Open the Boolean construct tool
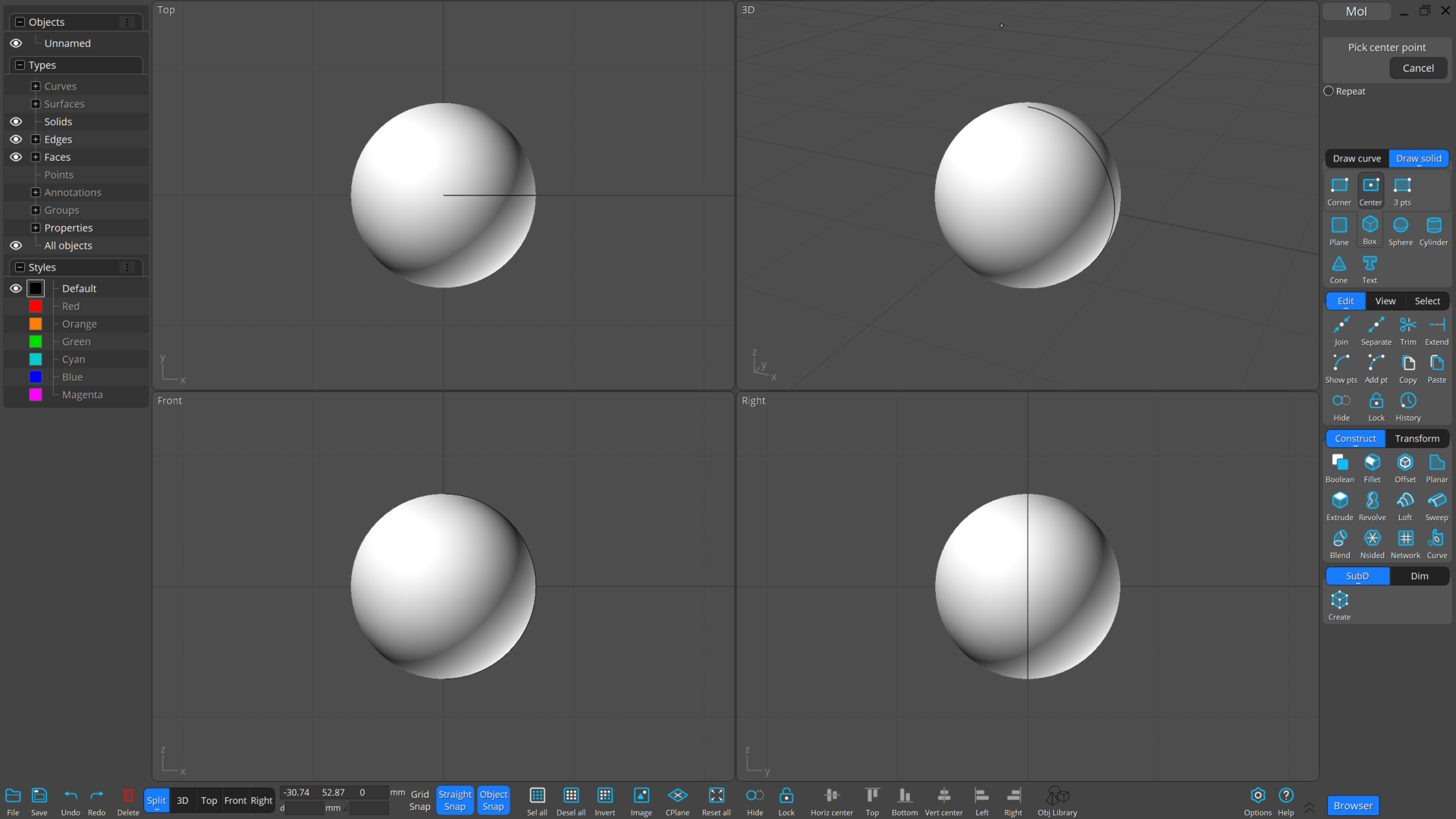Image resolution: width=1456 pixels, height=819 pixels. pos(1339,467)
